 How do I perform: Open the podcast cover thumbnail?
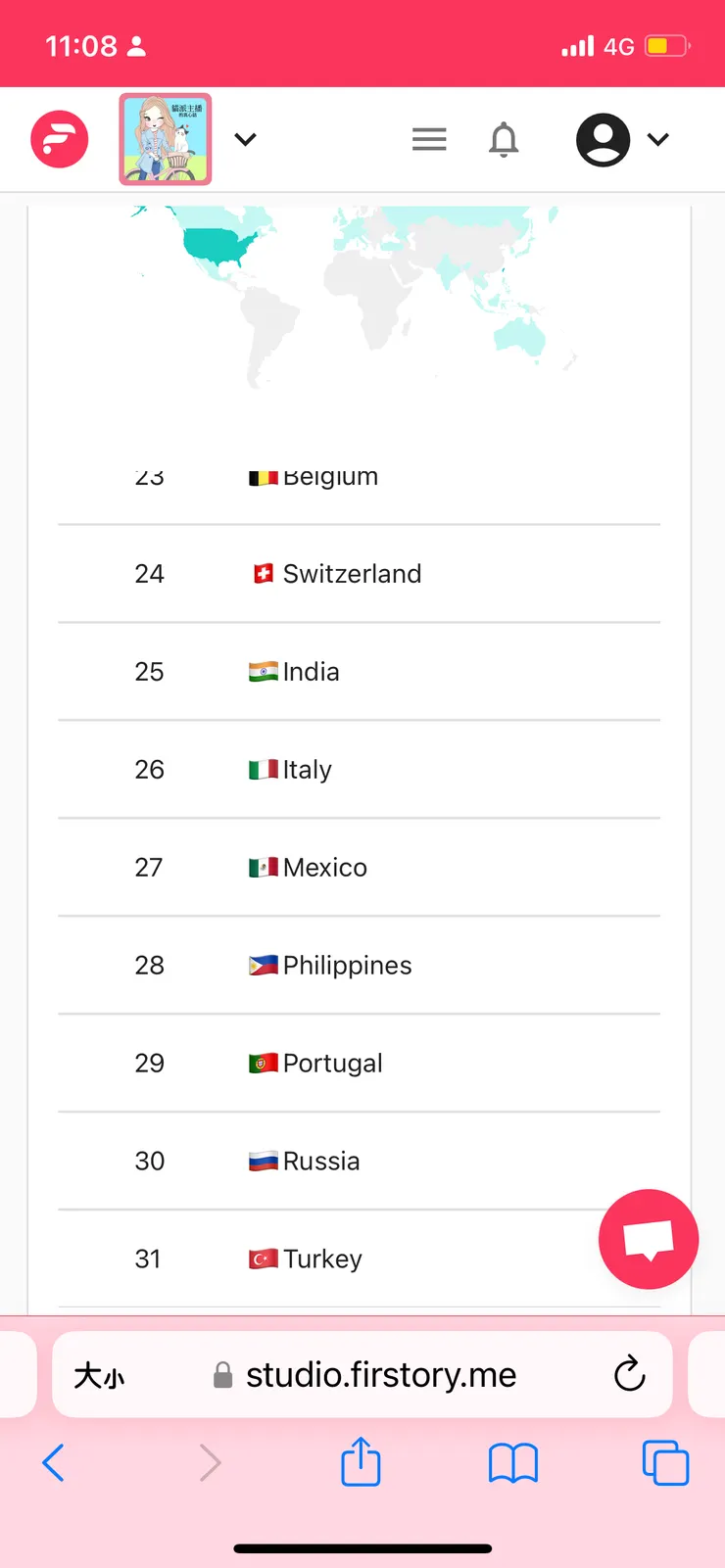coord(166,139)
